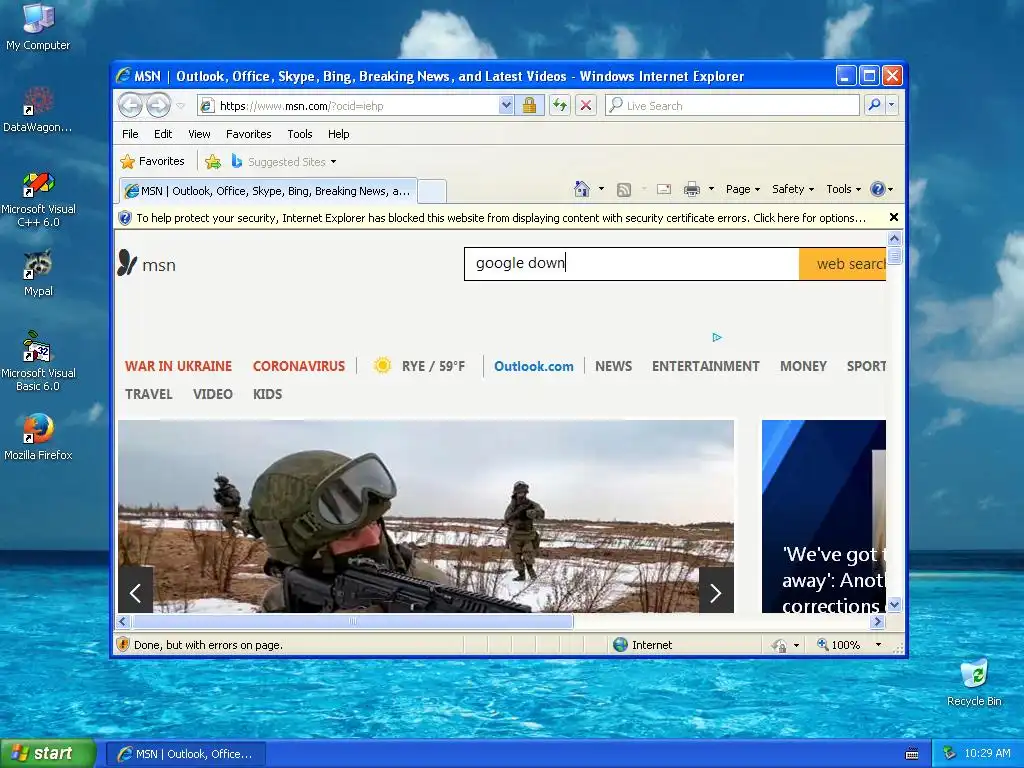Click the Add to Favorites Bar icon

(213, 161)
